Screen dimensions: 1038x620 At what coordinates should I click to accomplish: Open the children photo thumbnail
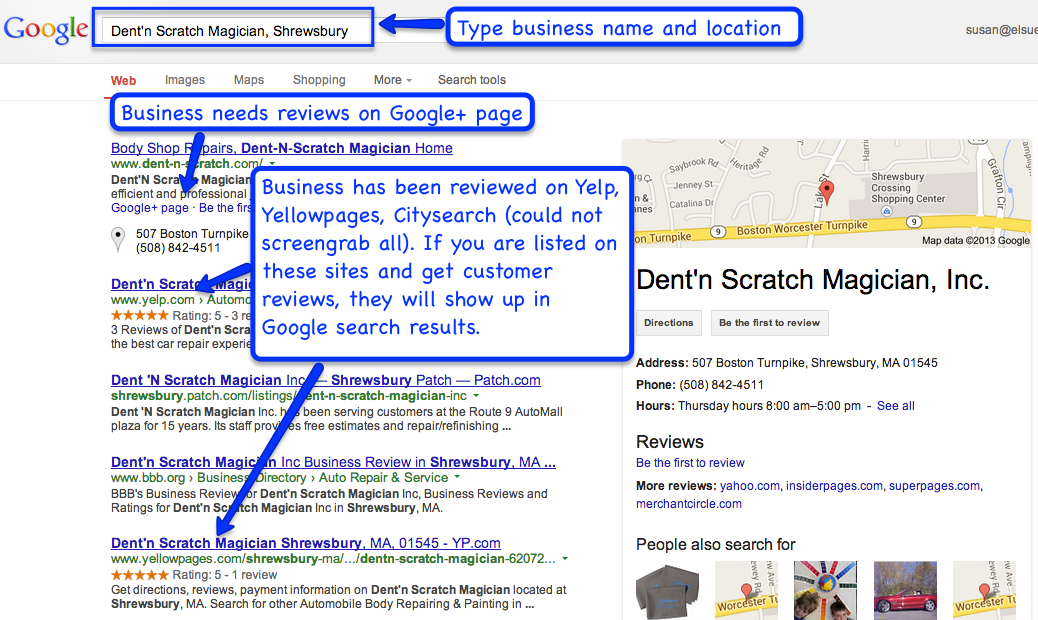click(826, 590)
